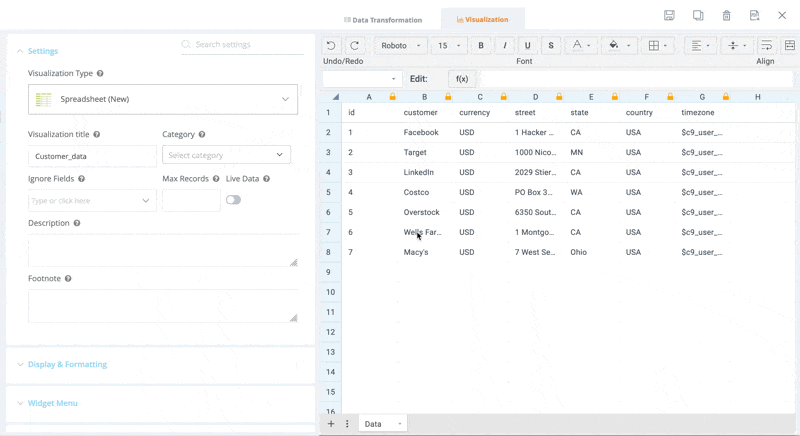Switch to the Data Transformation tab
The image size is (800, 436).
pos(384,20)
